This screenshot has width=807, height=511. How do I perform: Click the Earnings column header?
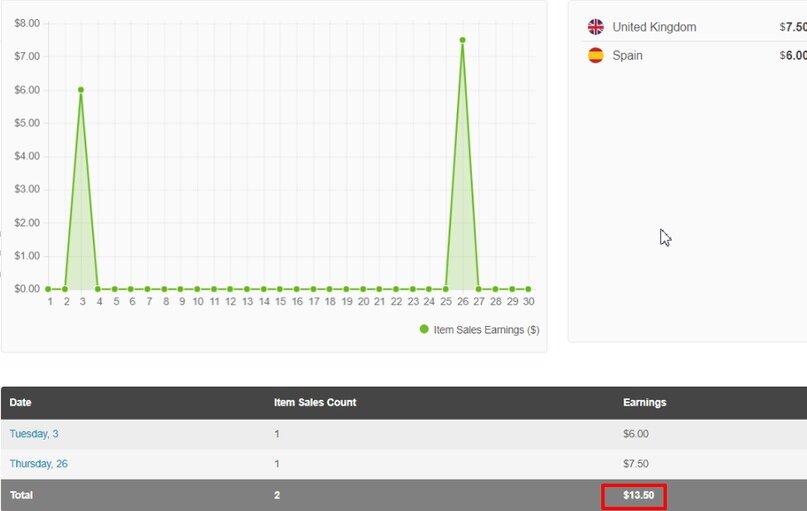pyautogui.click(x=644, y=402)
